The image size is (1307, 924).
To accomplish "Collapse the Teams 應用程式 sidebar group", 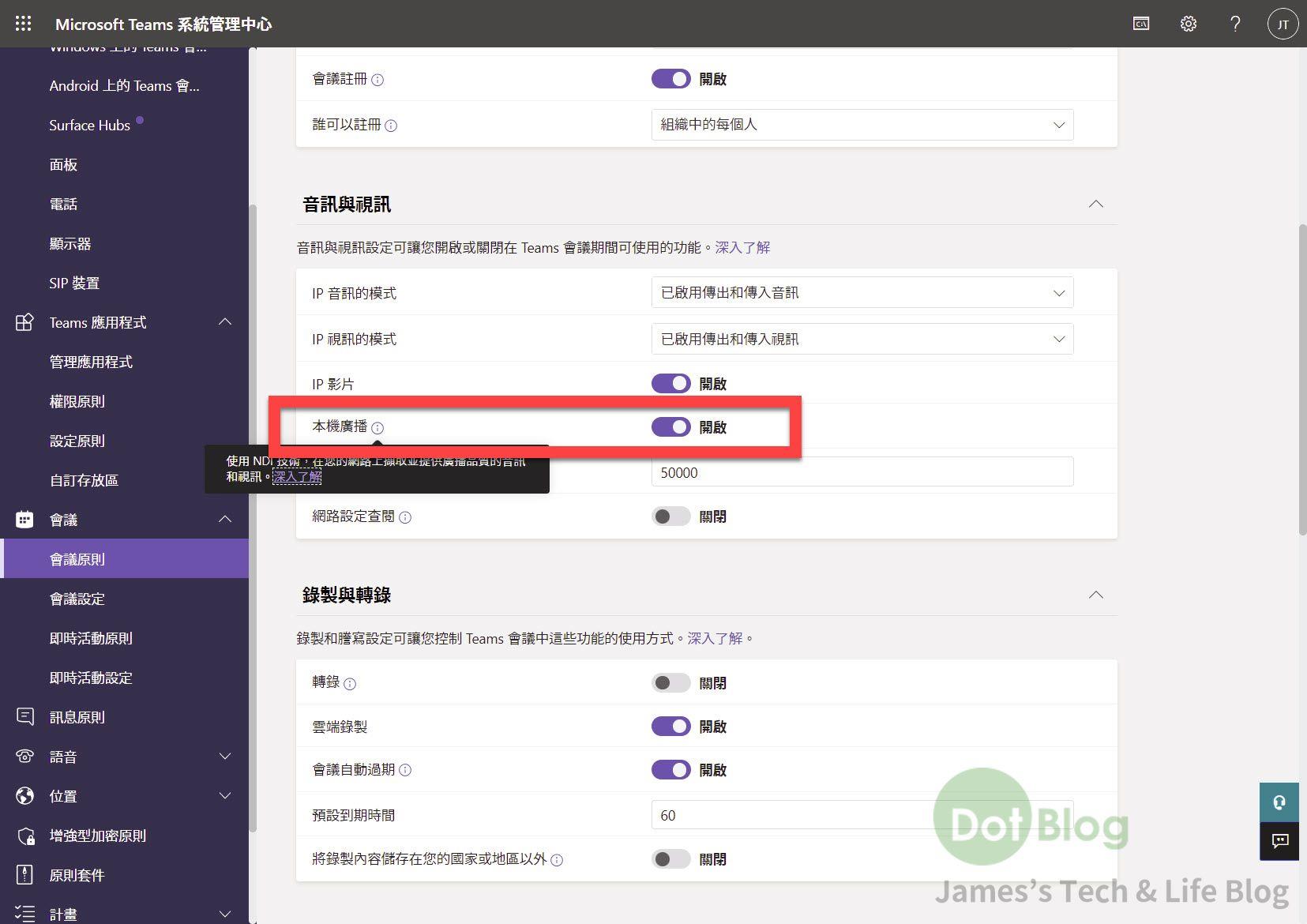I will coord(225,321).
